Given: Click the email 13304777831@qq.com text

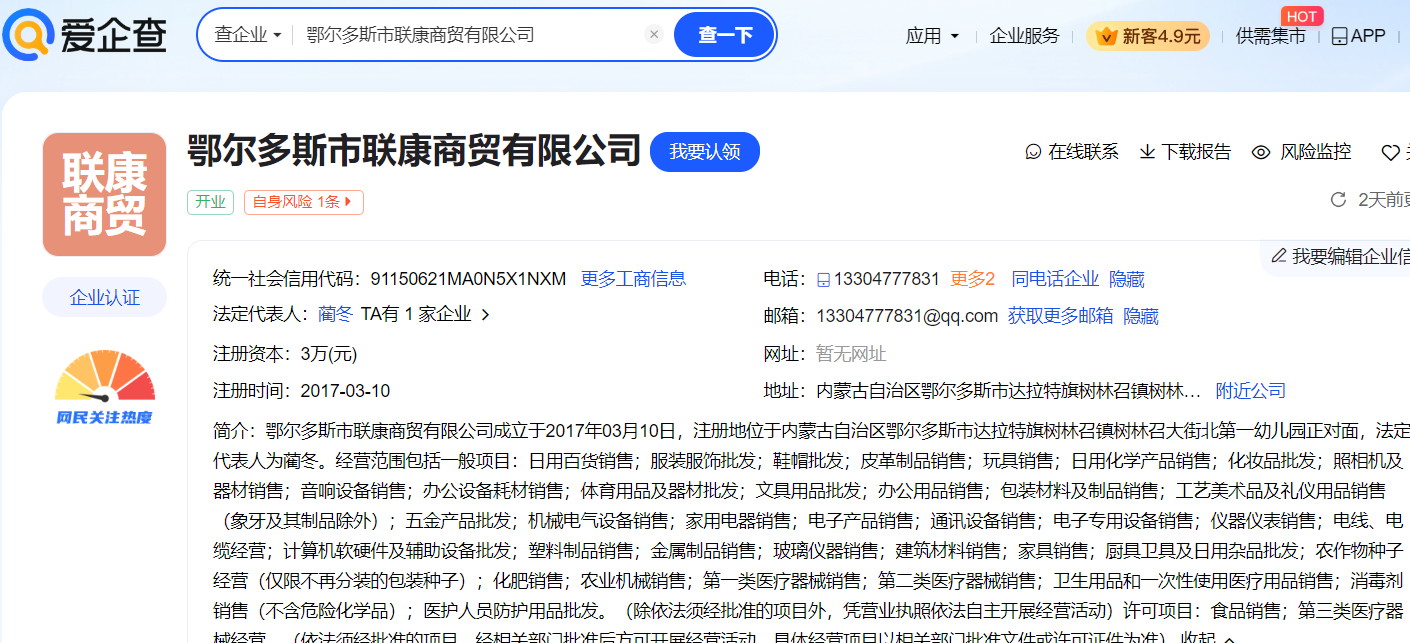Looking at the screenshot, I should tap(907, 316).
